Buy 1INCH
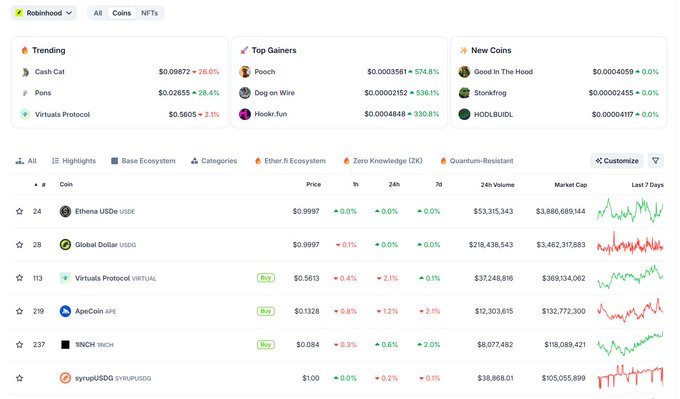The height and width of the screenshot is (399, 680). 265,344
